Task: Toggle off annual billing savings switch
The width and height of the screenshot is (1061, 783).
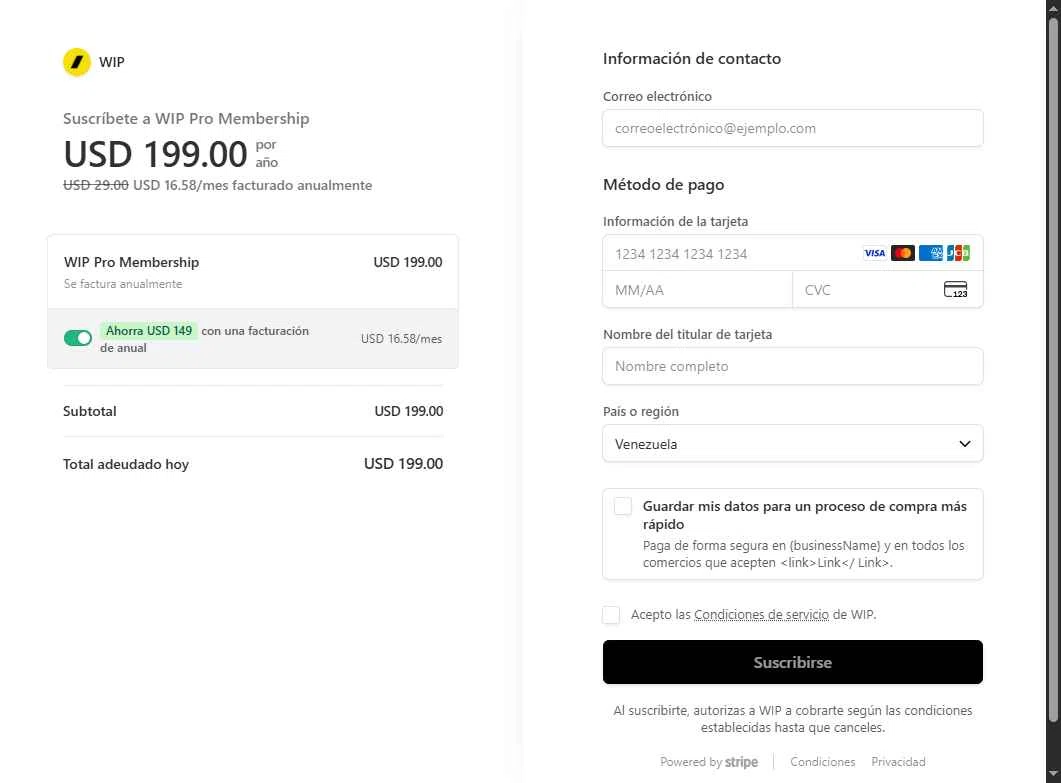Action: (78, 338)
